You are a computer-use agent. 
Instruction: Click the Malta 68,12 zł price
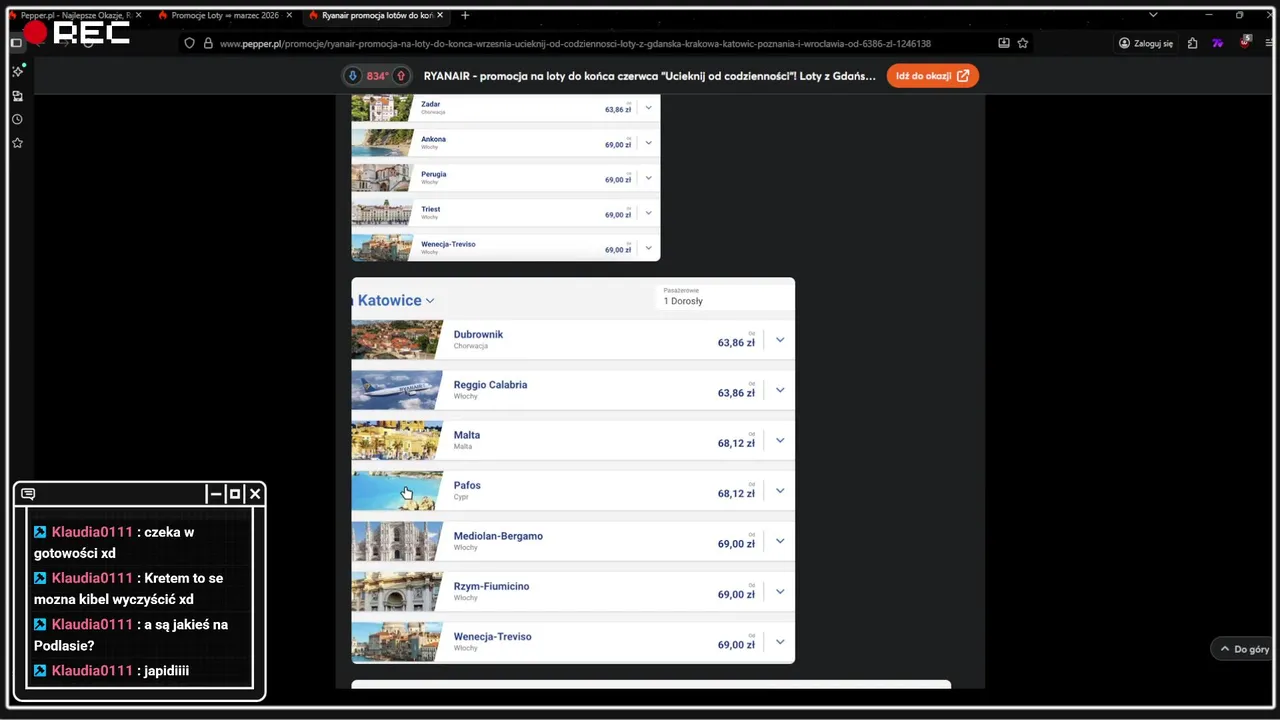[x=736, y=443]
